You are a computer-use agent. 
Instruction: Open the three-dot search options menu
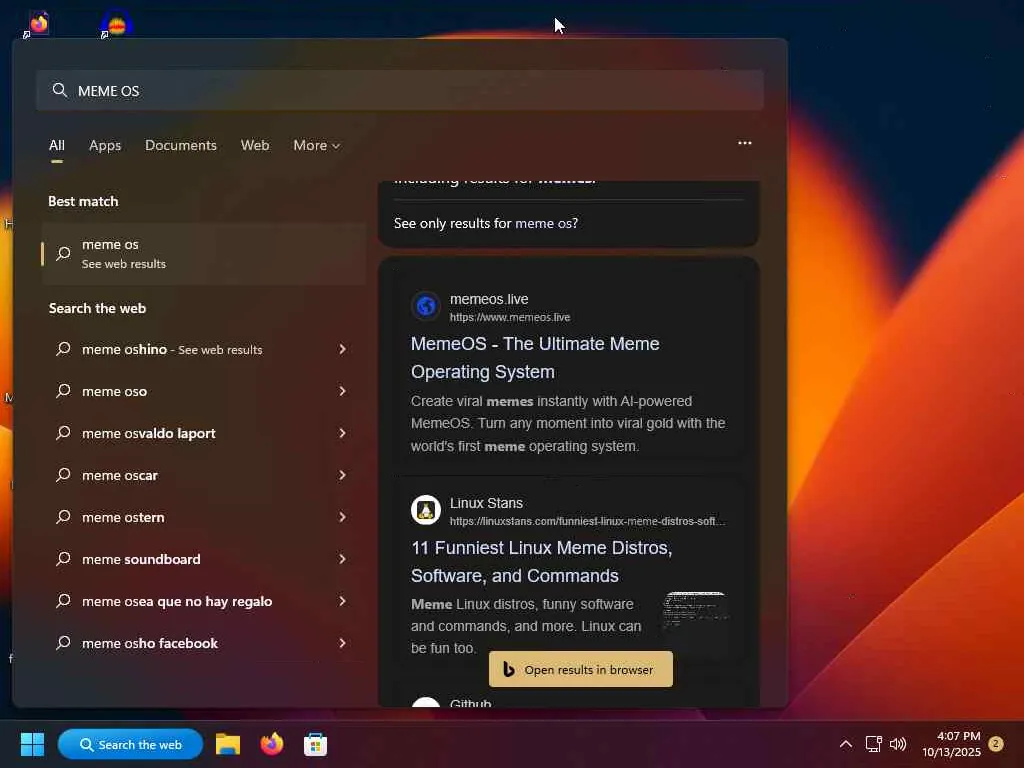[744, 143]
